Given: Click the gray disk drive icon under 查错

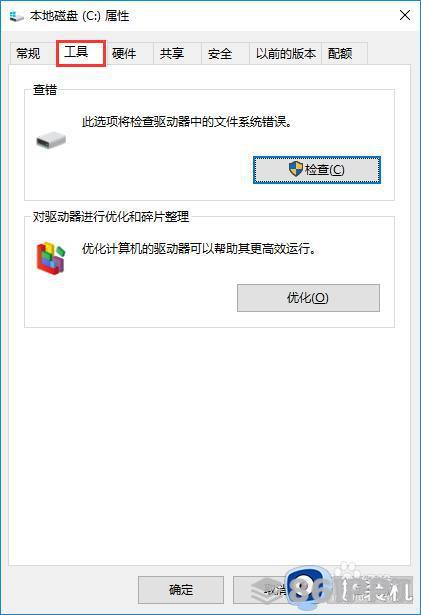Looking at the screenshot, I should [51, 140].
